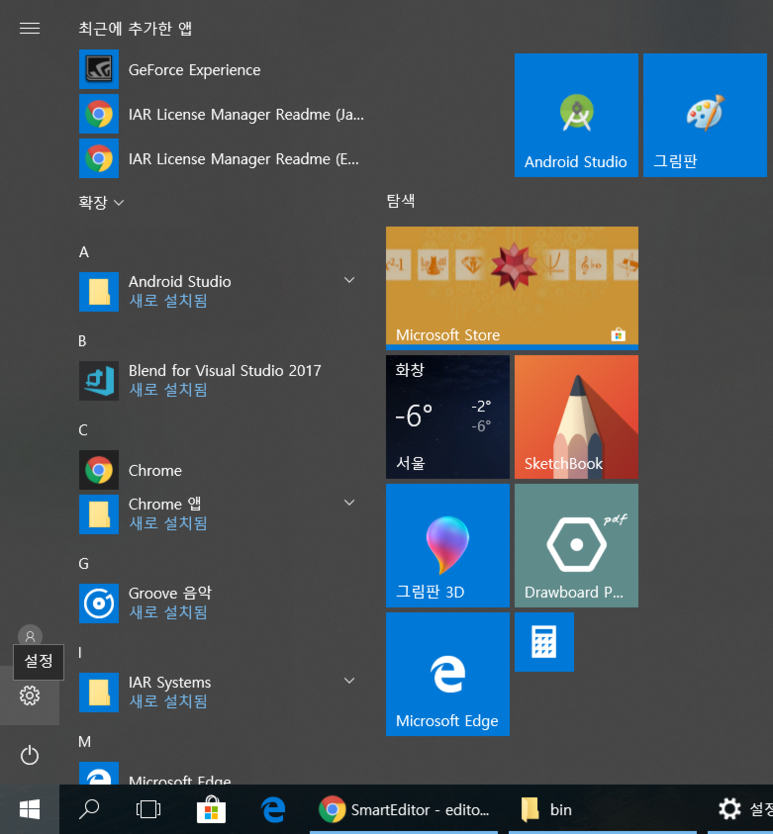This screenshot has height=834, width=773.
Task: Open IAR License Manager Readme (E...)
Action: (x=222, y=159)
